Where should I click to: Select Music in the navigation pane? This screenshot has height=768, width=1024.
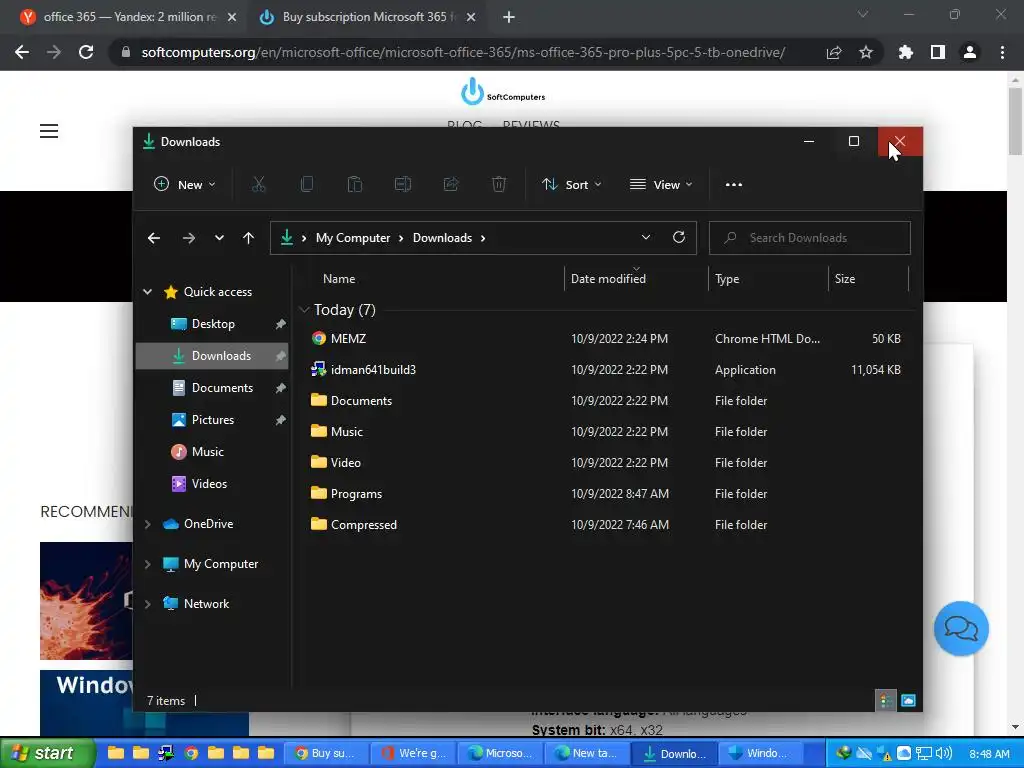(x=208, y=452)
